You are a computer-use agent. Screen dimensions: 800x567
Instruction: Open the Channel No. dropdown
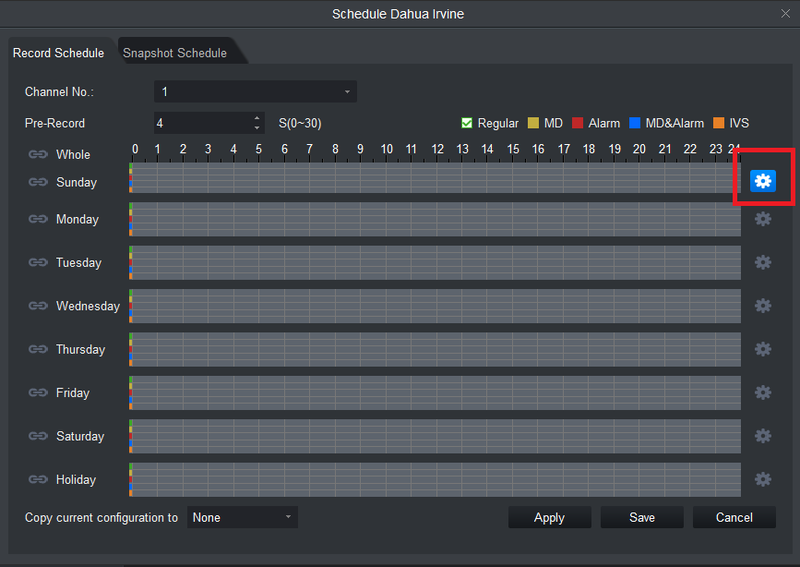click(255, 92)
